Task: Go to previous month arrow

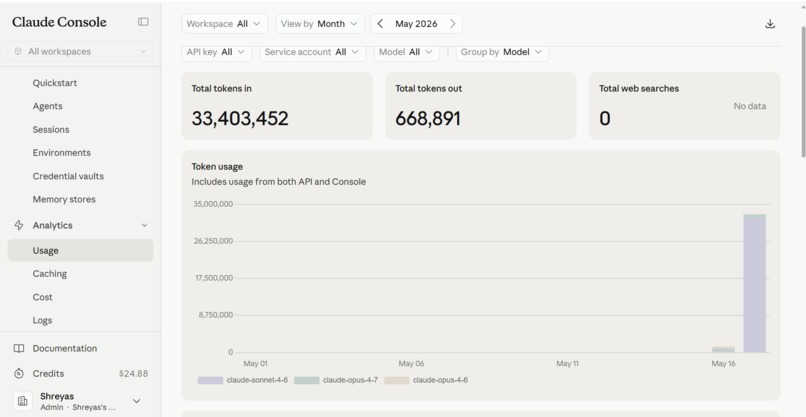Action: point(380,24)
